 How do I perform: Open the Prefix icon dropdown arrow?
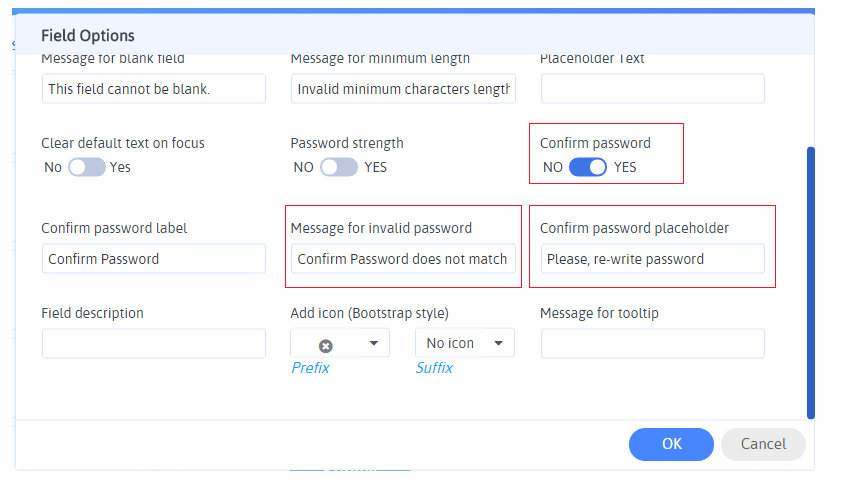[x=374, y=344]
